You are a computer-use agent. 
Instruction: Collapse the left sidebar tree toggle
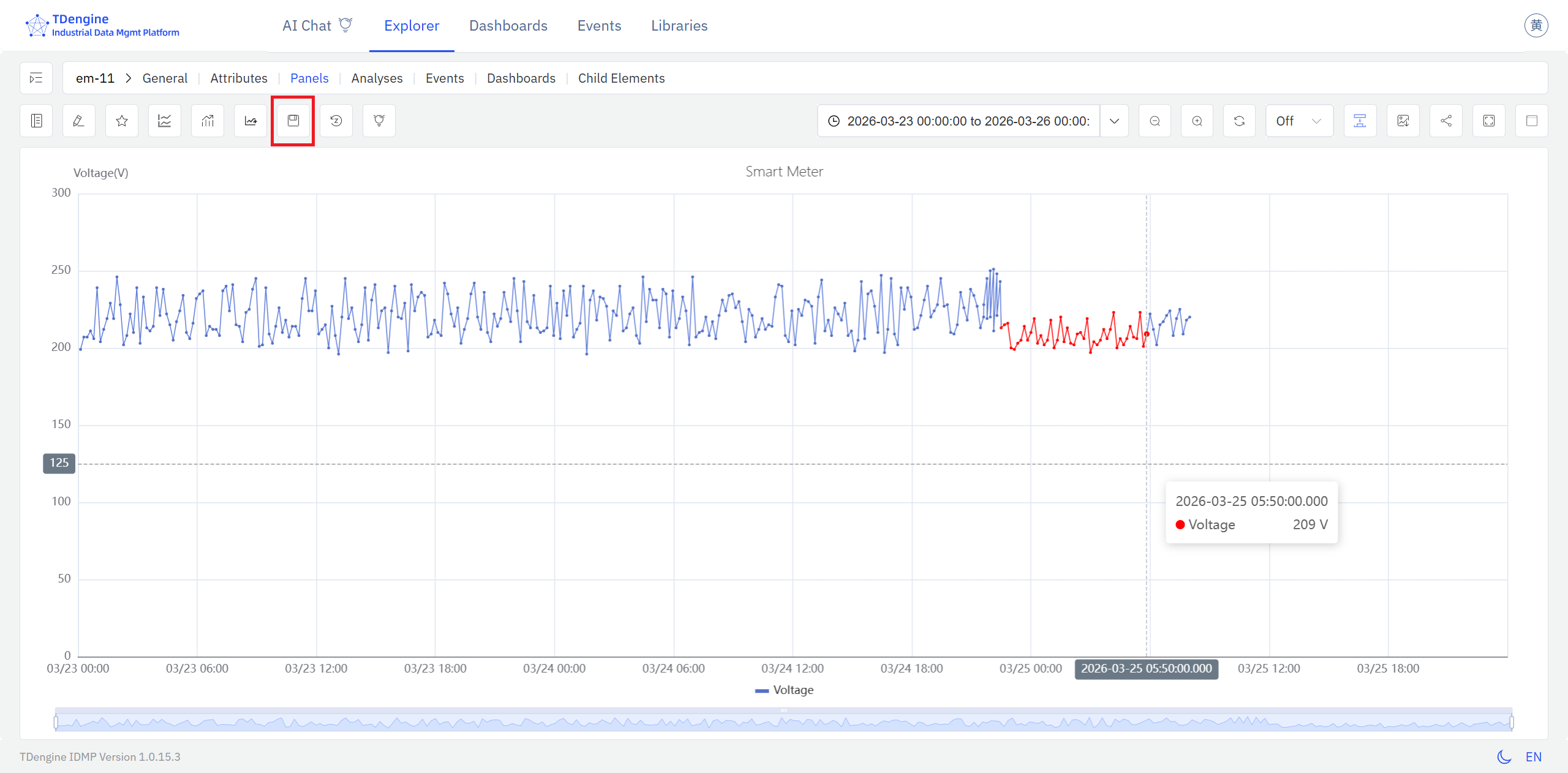click(36, 78)
